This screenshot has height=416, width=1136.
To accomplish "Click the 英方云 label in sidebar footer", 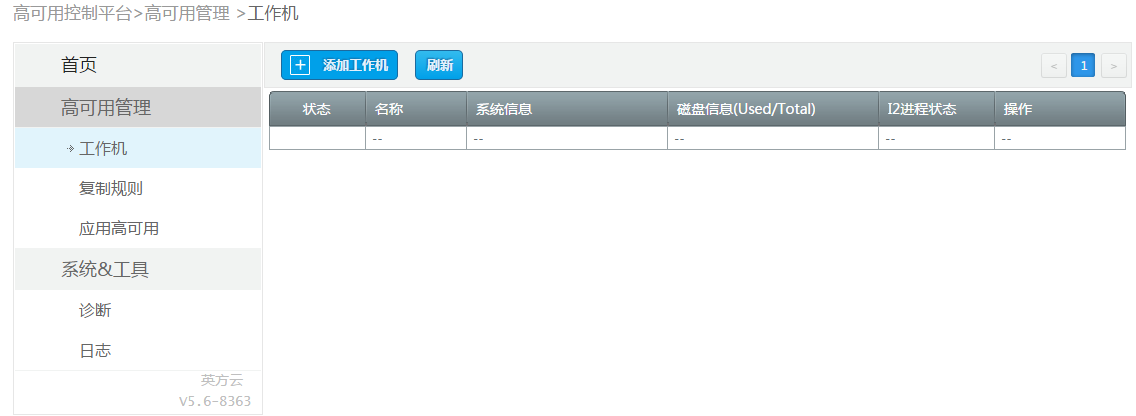I will pyautogui.click(x=222, y=380).
